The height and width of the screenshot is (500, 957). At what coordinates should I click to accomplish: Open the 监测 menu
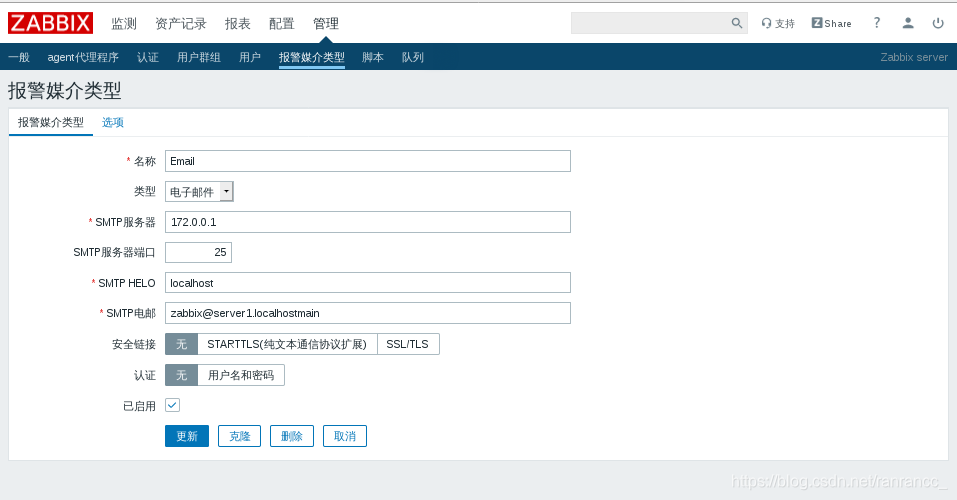(124, 24)
